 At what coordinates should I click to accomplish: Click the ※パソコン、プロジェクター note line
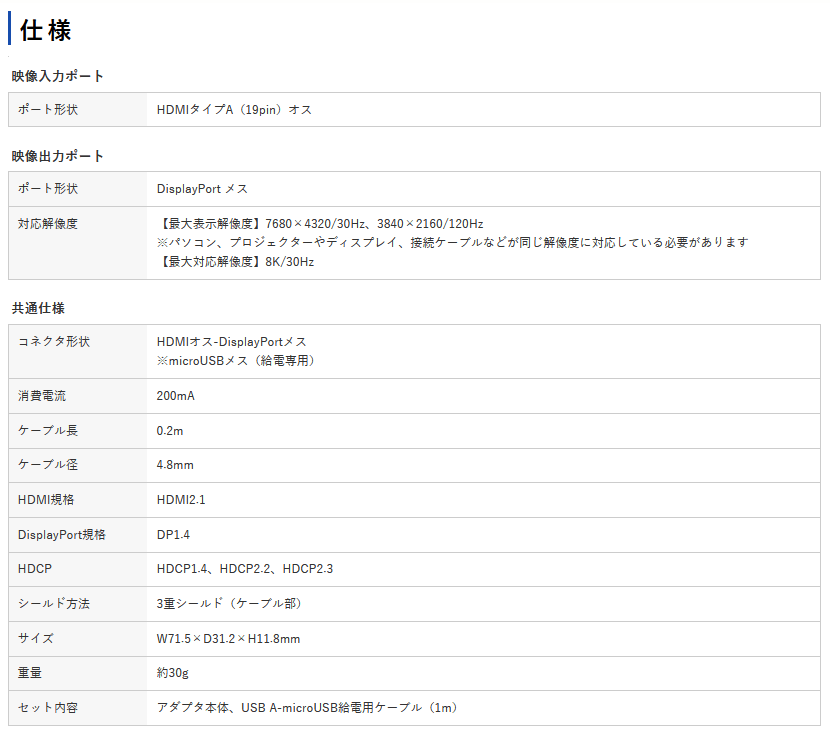453,242
